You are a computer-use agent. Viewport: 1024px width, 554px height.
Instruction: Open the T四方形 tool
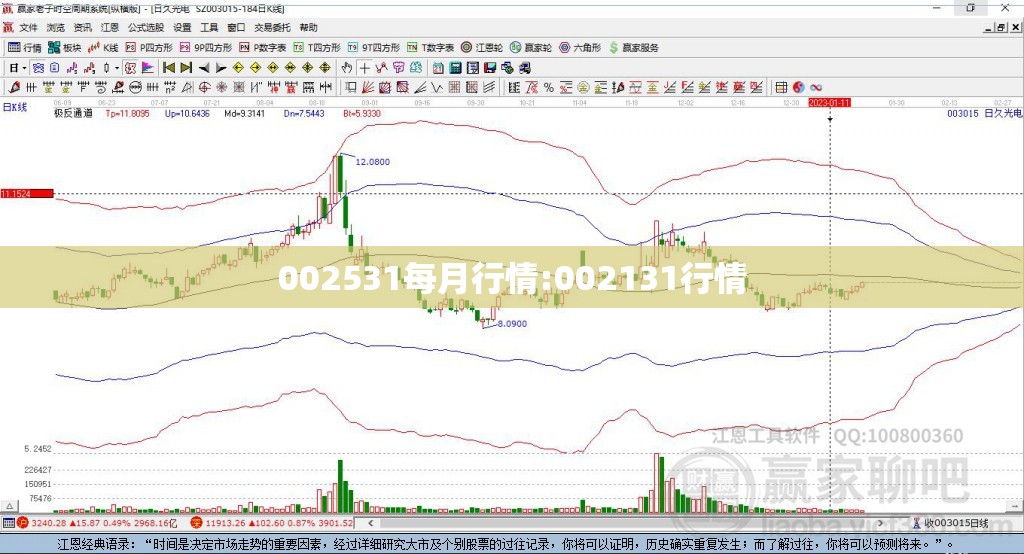pos(317,48)
